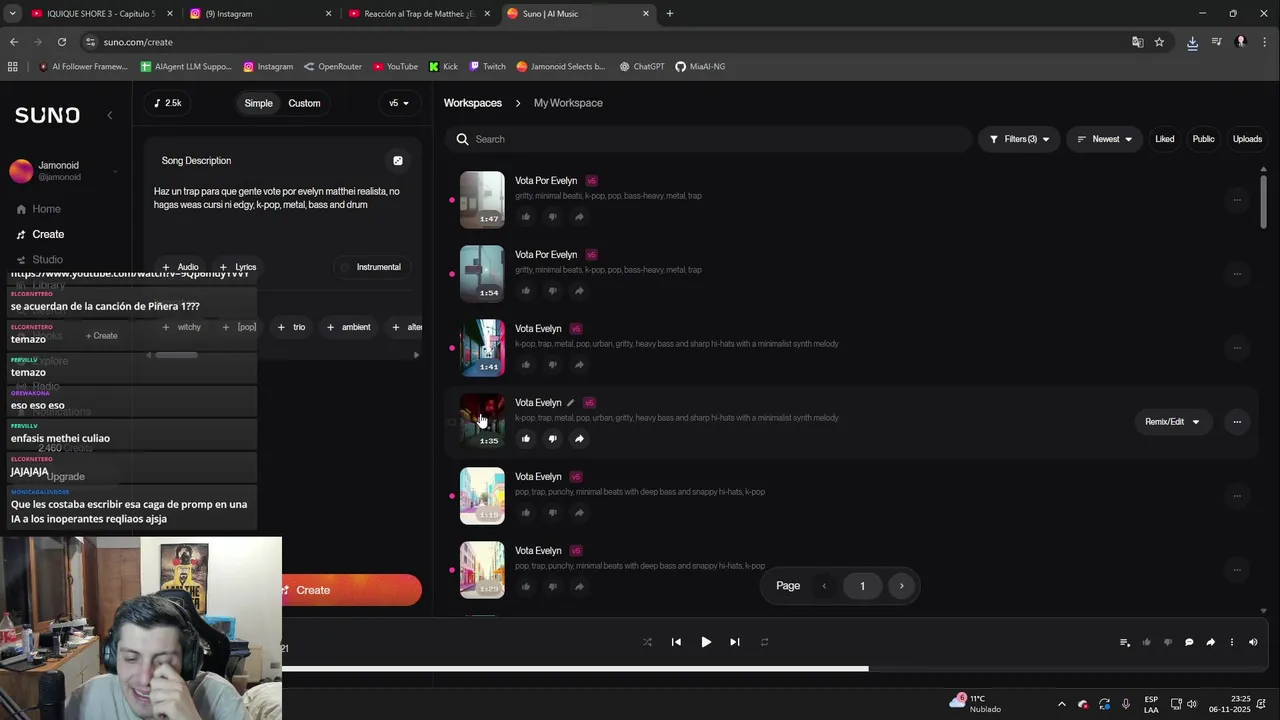Image resolution: width=1280 pixels, height=720 pixels.
Task: Open the Newest sort dropdown
Action: point(1105,139)
